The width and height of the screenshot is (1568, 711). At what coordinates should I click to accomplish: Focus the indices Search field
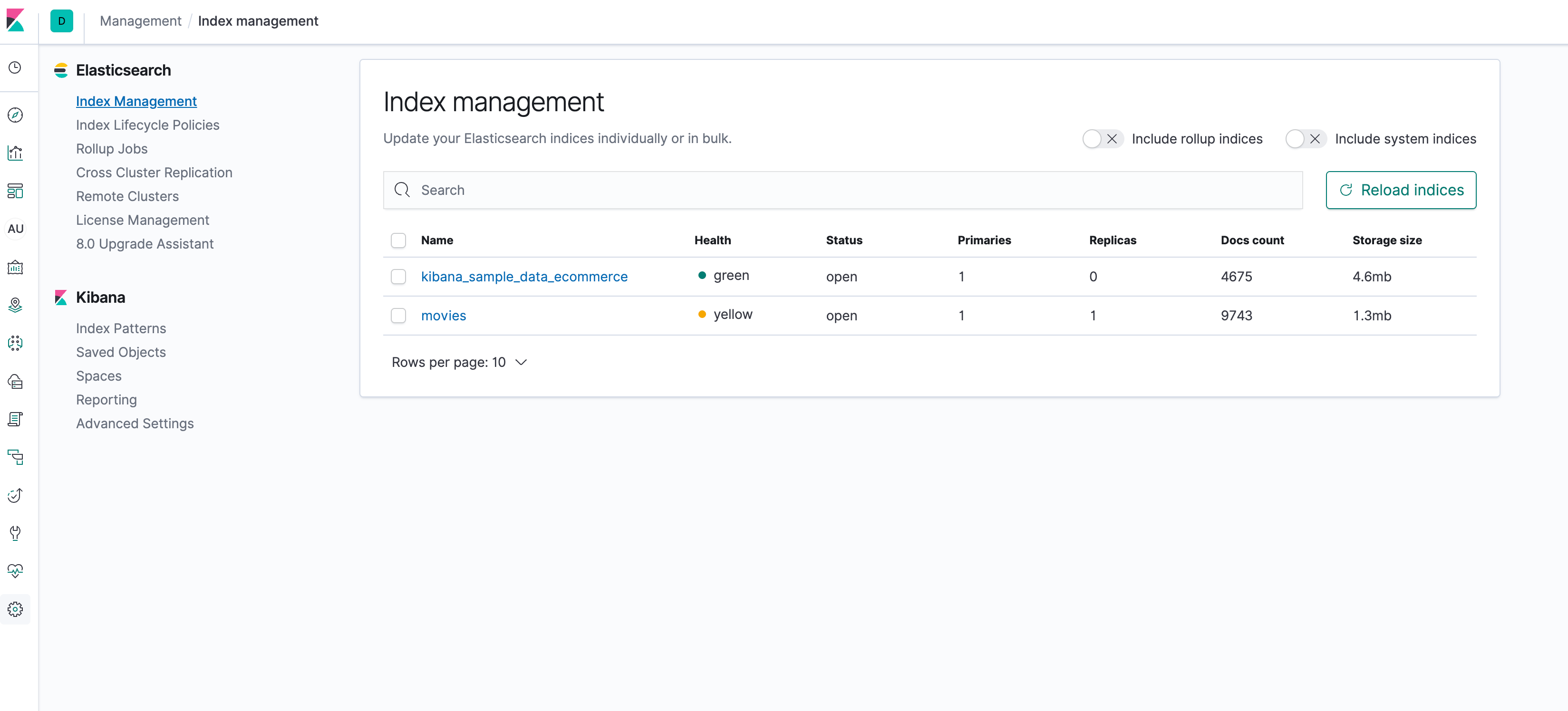[843, 190]
